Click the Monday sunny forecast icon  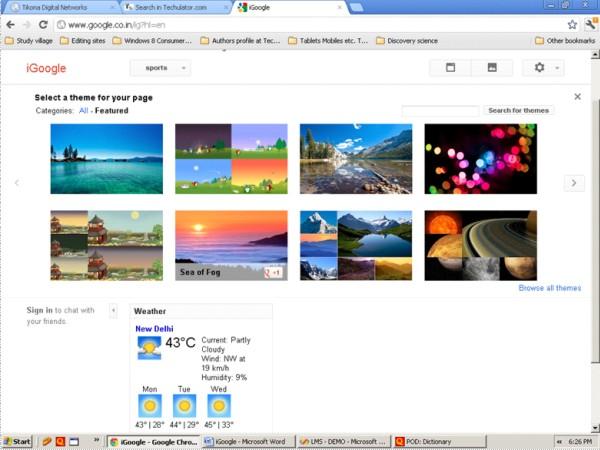(x=150, y=406)
